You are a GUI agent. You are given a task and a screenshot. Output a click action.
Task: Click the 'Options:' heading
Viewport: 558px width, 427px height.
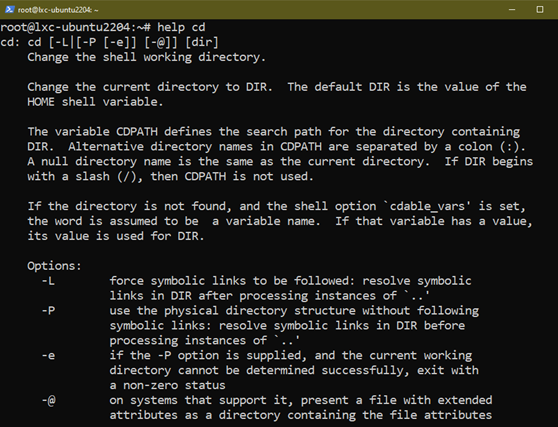54,266
